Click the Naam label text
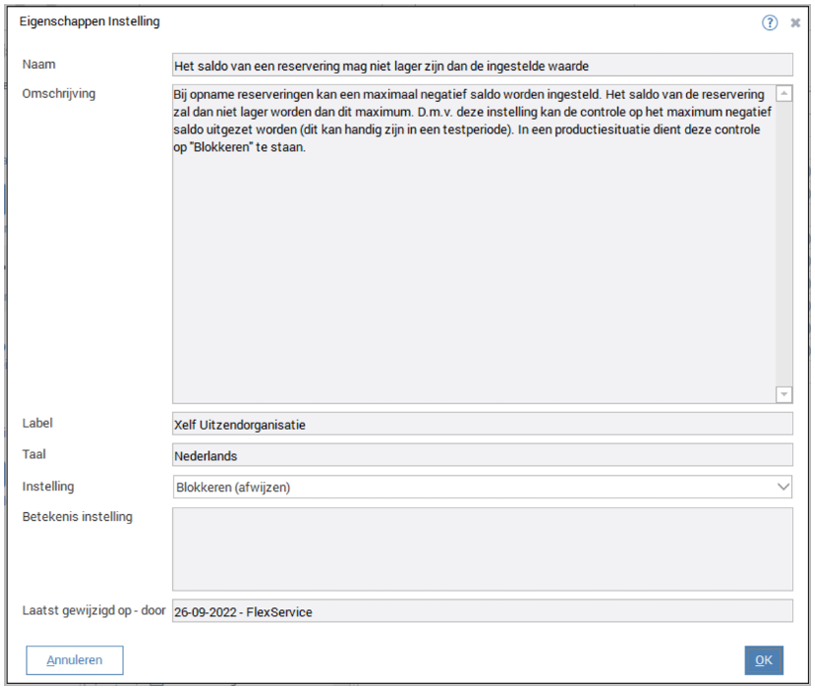 (38, 64)
